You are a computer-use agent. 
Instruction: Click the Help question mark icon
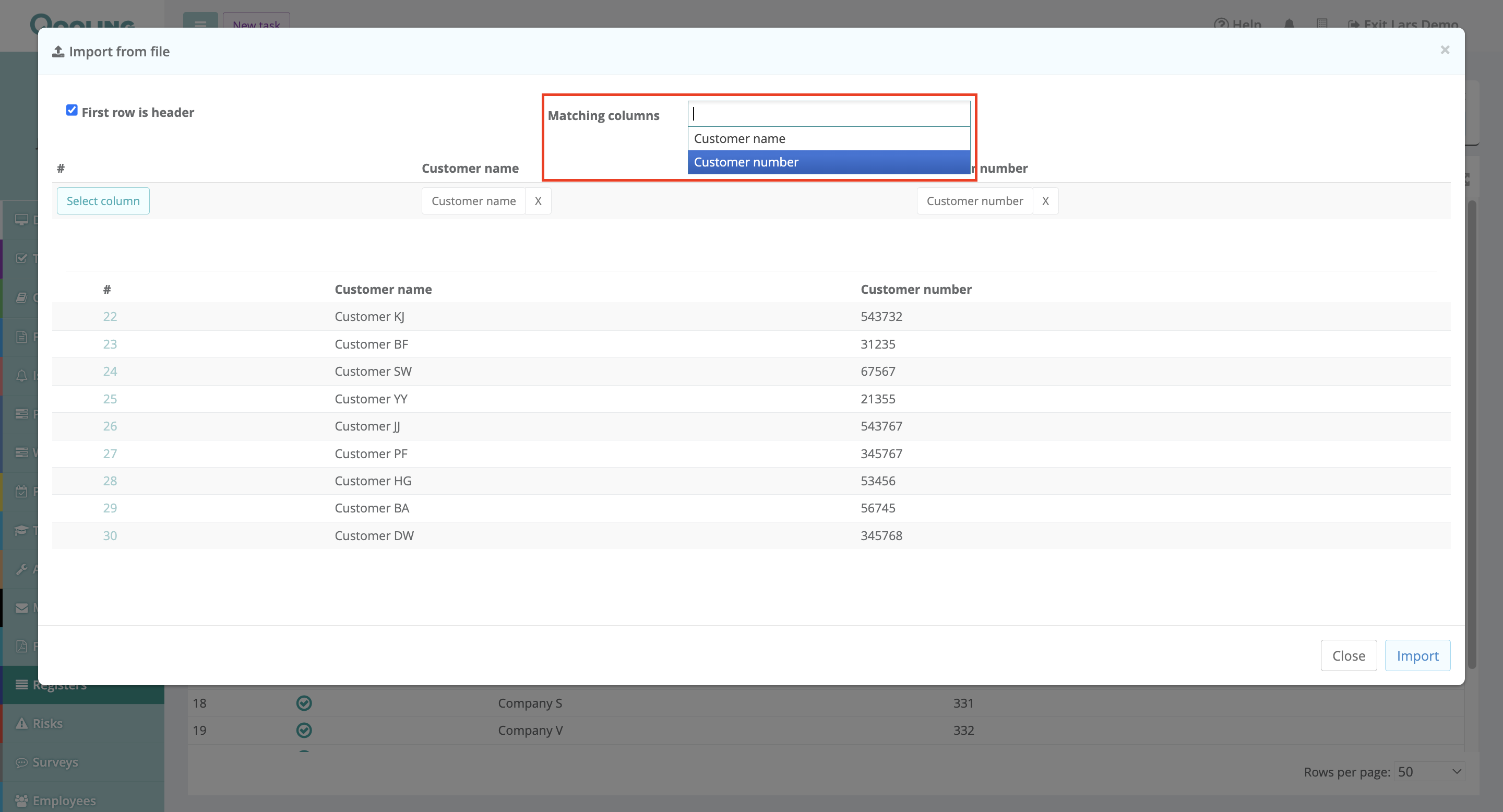pos(1221,24)
